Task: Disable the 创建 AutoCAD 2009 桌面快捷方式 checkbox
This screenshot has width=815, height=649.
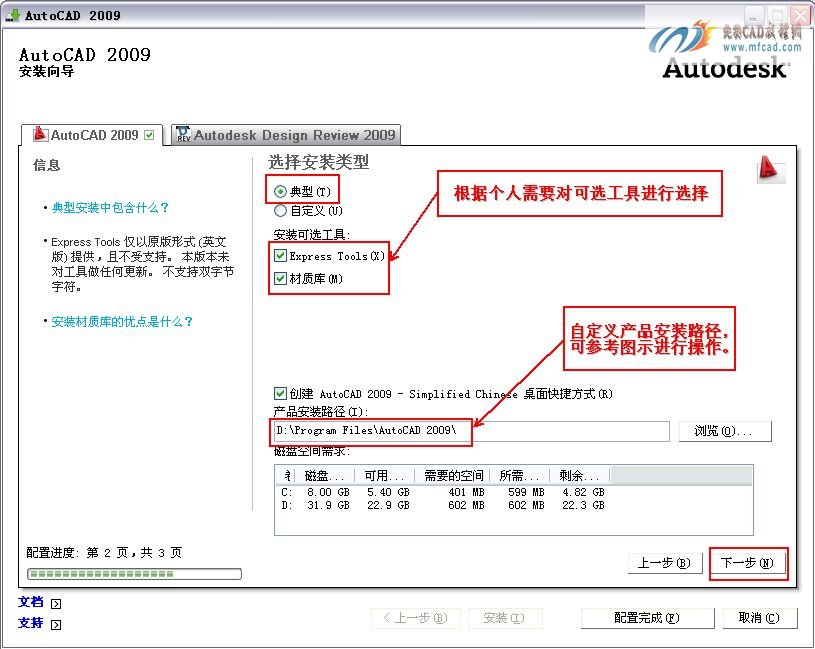Action: (x=280, y=393)
